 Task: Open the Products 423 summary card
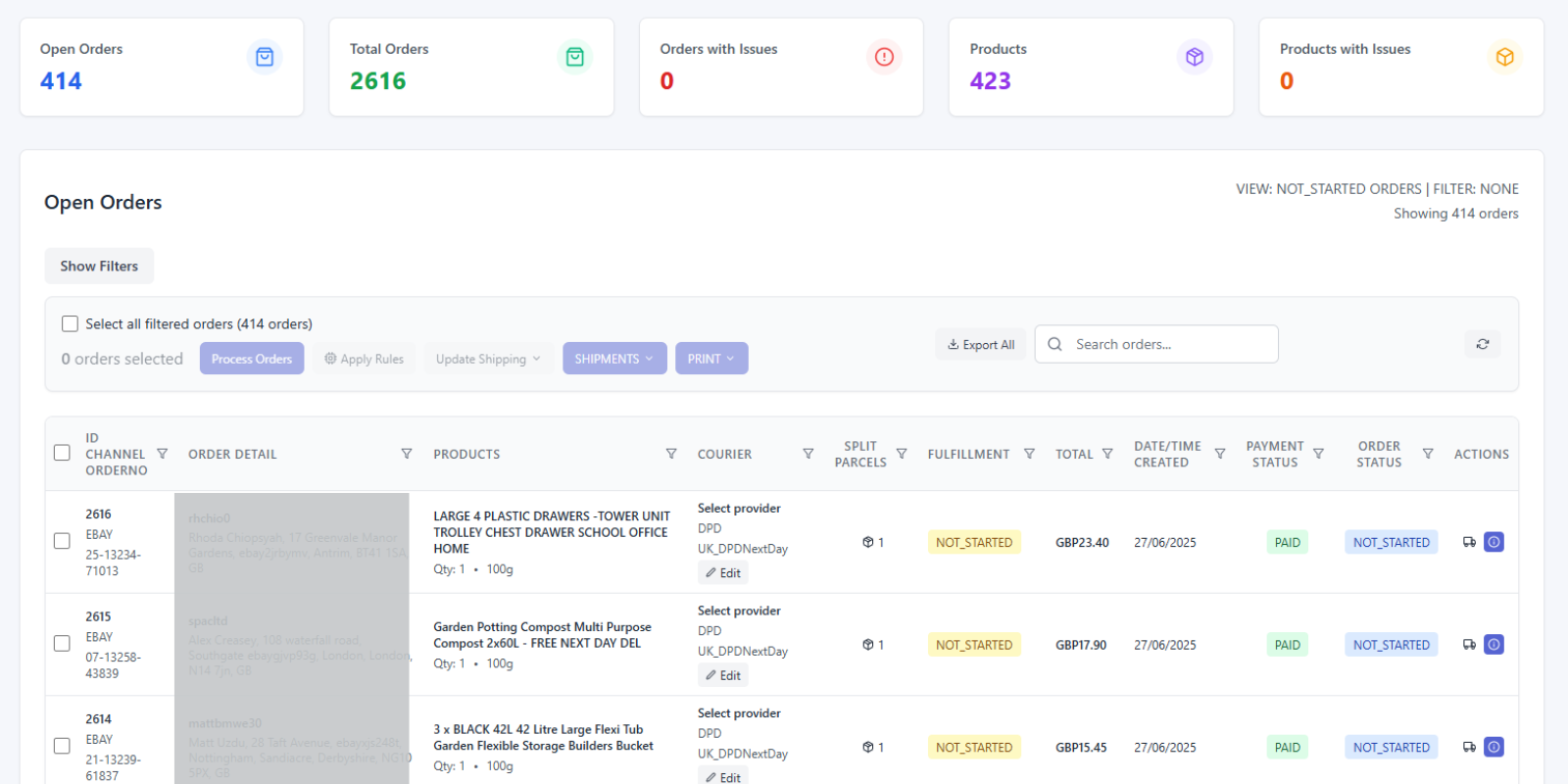(1091, 67)
